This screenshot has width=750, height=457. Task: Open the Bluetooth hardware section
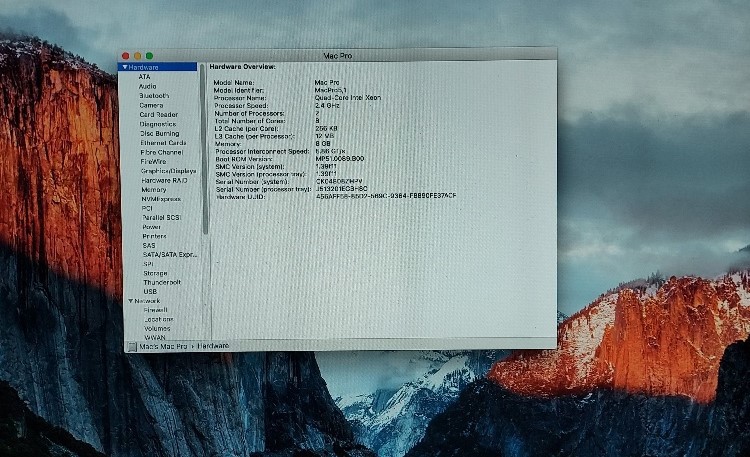click(x=154, y=96)
